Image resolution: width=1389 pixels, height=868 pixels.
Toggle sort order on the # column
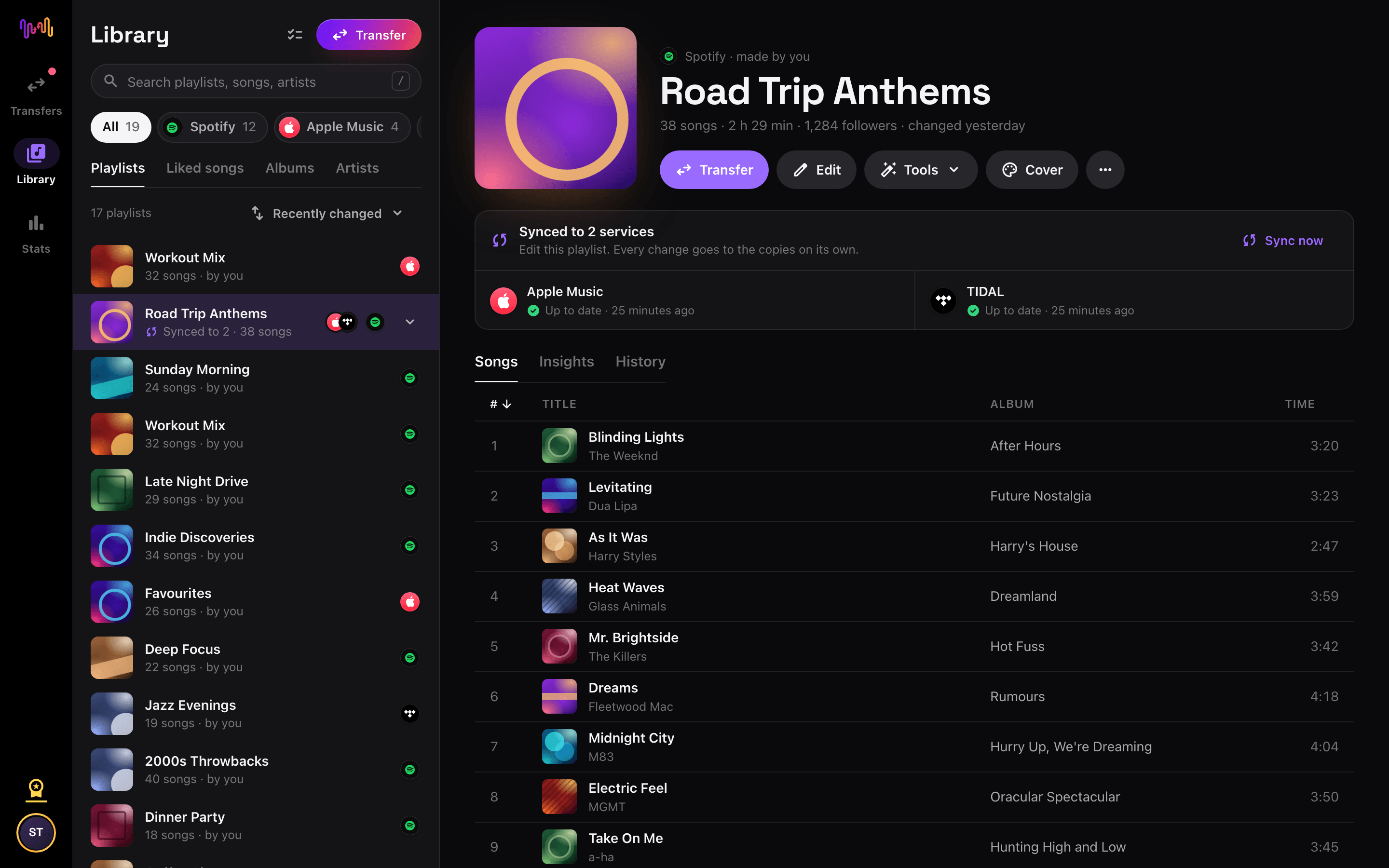pyautogui.click(x=501, y=404)
